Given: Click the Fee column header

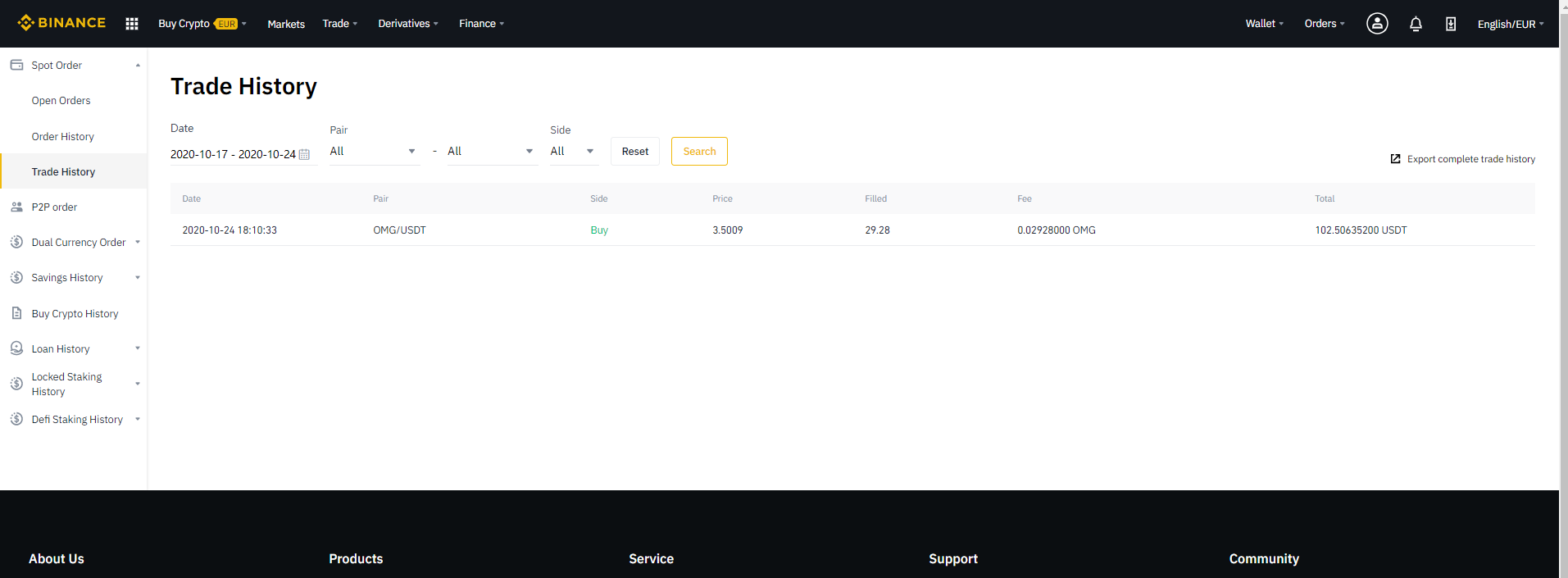Looking at the screenshot, I should (1025, 198).
